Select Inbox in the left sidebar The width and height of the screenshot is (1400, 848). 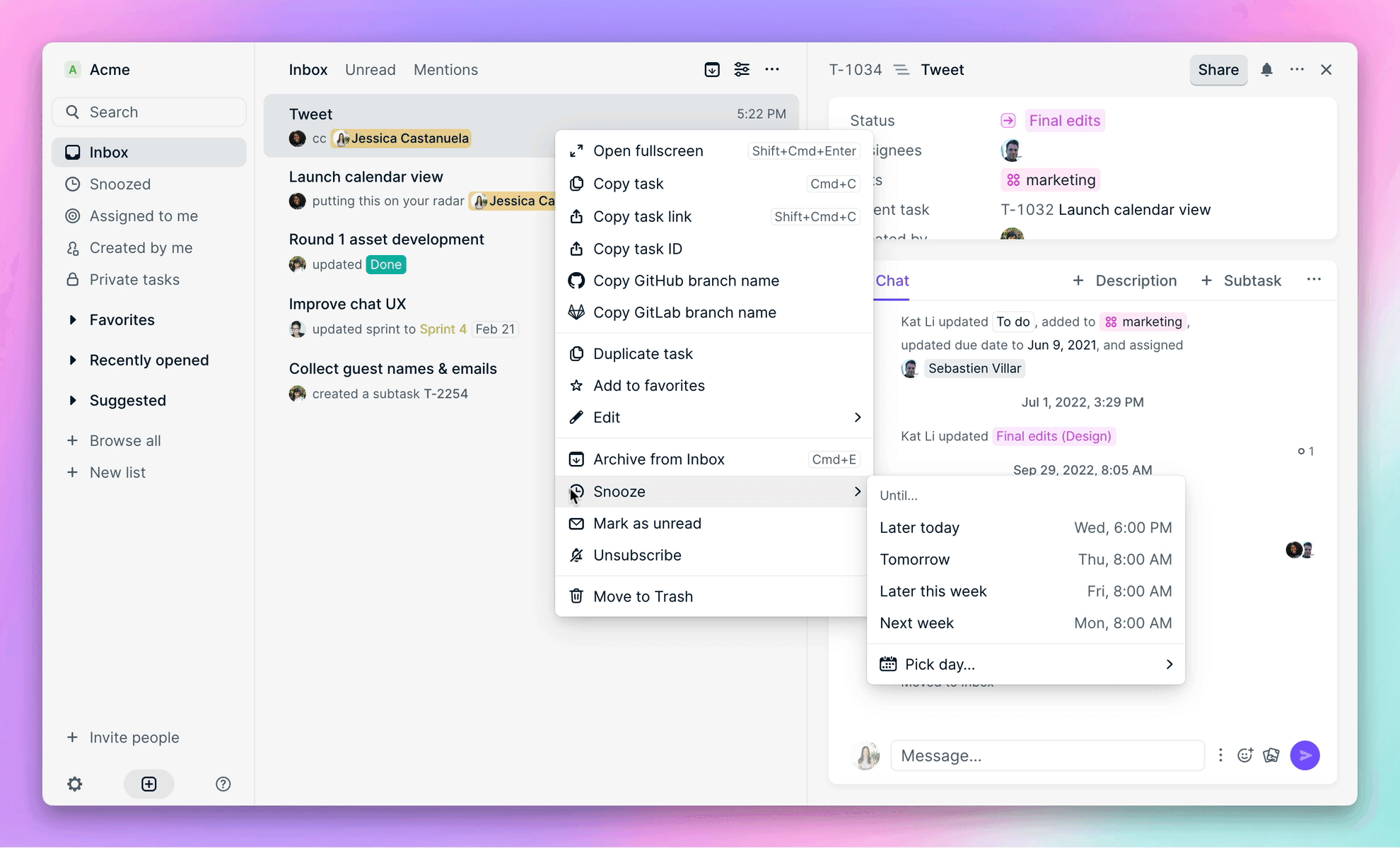[149, 152]
